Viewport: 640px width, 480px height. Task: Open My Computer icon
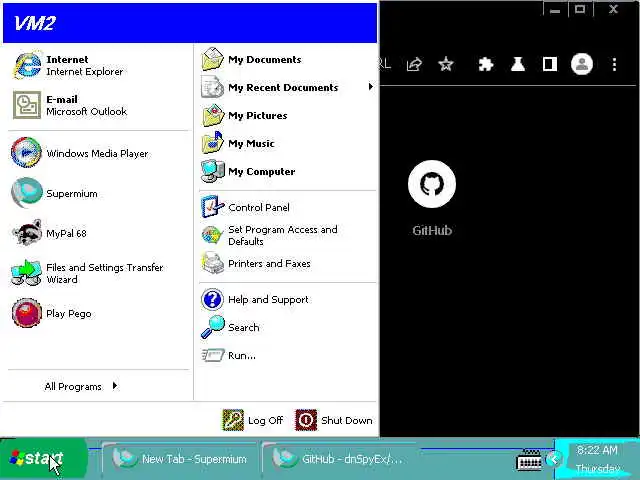[213, 171]
